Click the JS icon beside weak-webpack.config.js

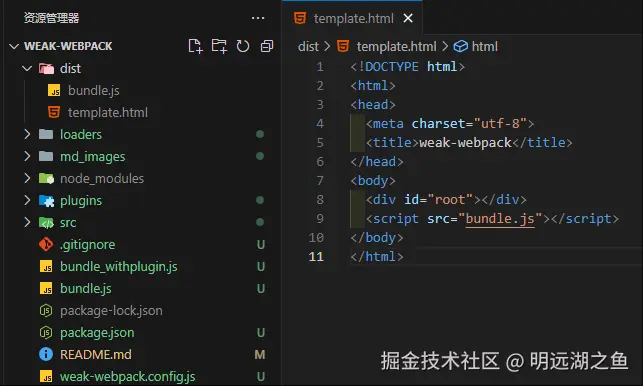pos(46,377)
